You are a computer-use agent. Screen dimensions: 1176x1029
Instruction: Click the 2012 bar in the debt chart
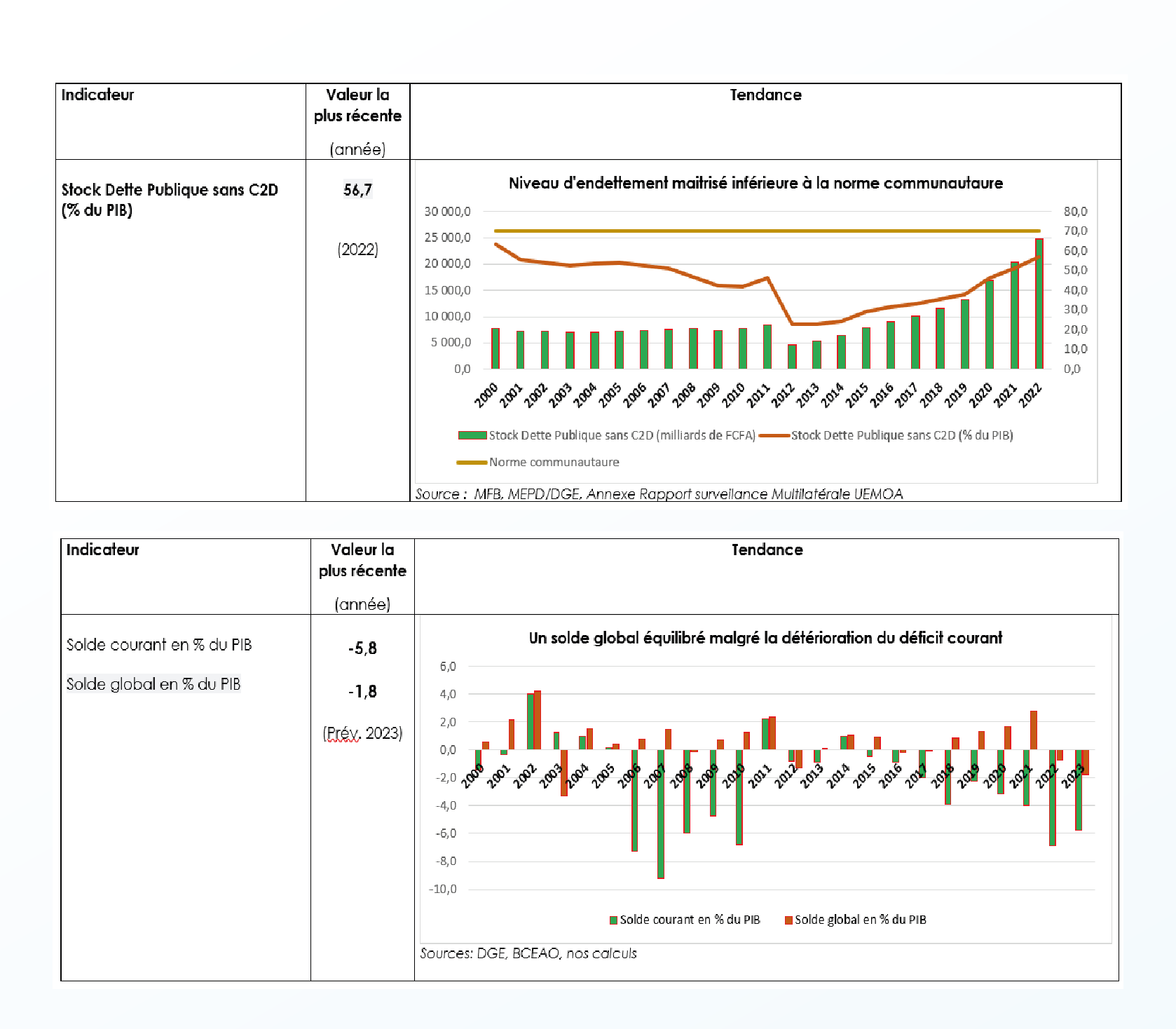792,357
